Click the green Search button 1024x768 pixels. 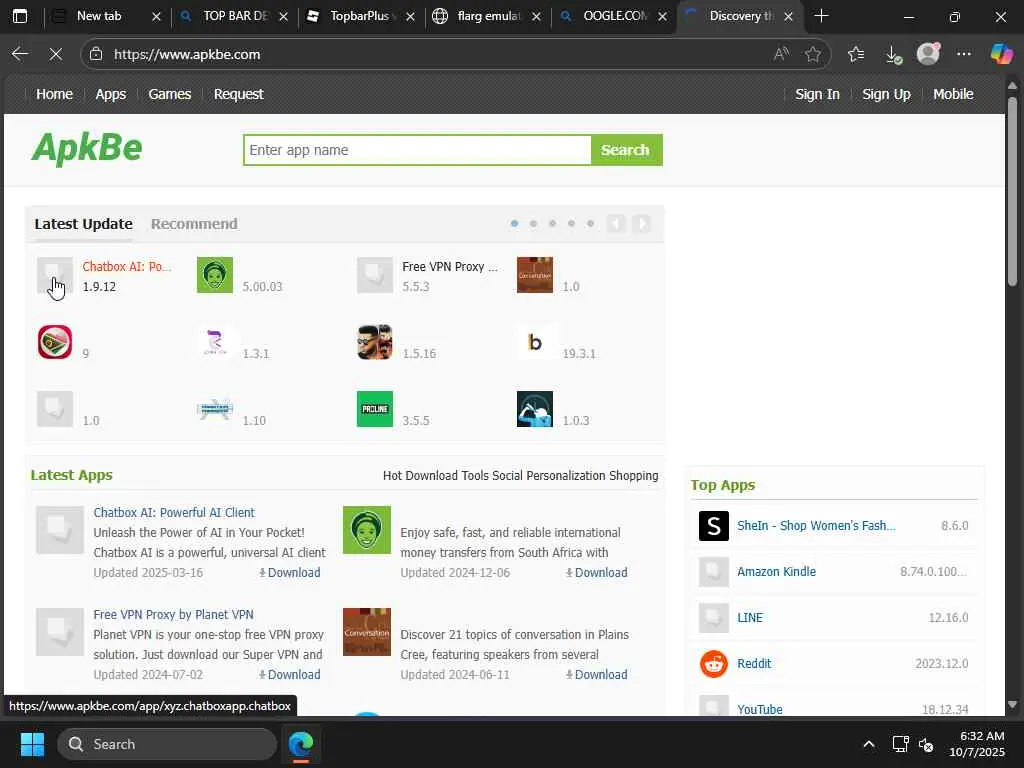click(x=626, y=150)
